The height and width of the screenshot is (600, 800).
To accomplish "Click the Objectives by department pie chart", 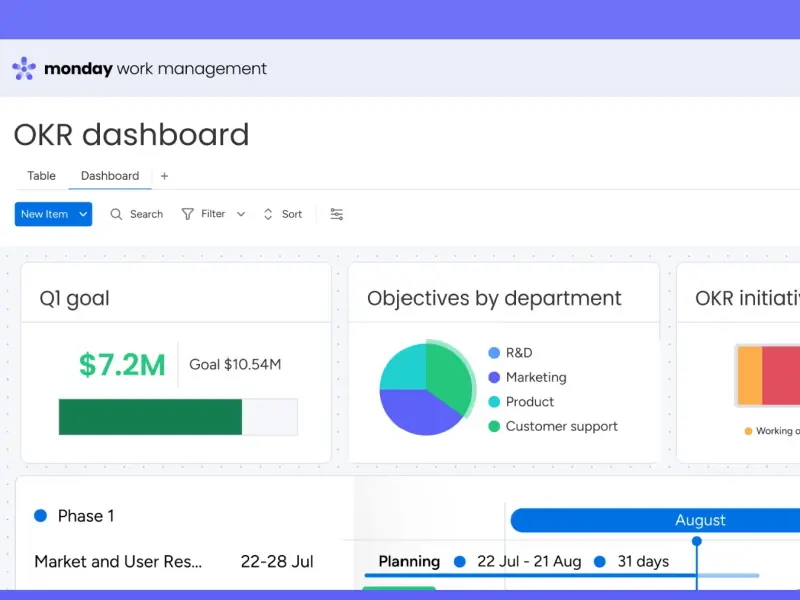I will coord(425,389).
